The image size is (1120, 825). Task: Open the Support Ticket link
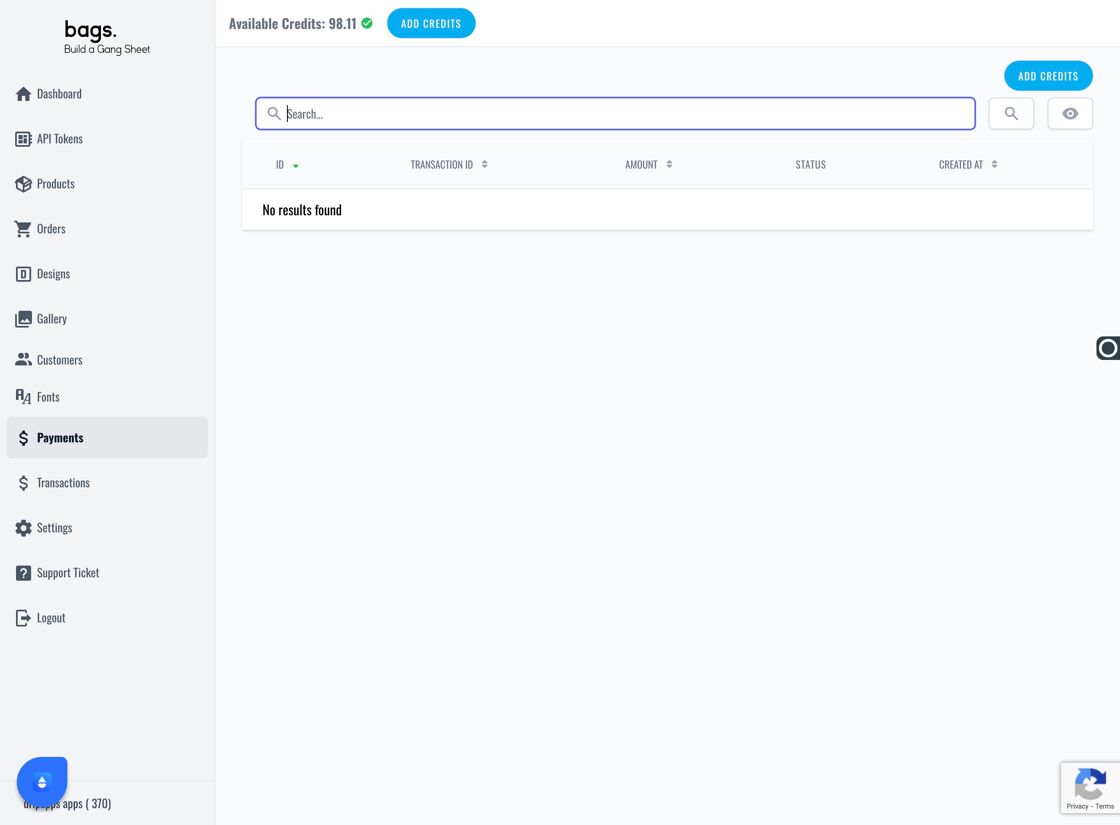pyautogui.click(x=68, y=573)
